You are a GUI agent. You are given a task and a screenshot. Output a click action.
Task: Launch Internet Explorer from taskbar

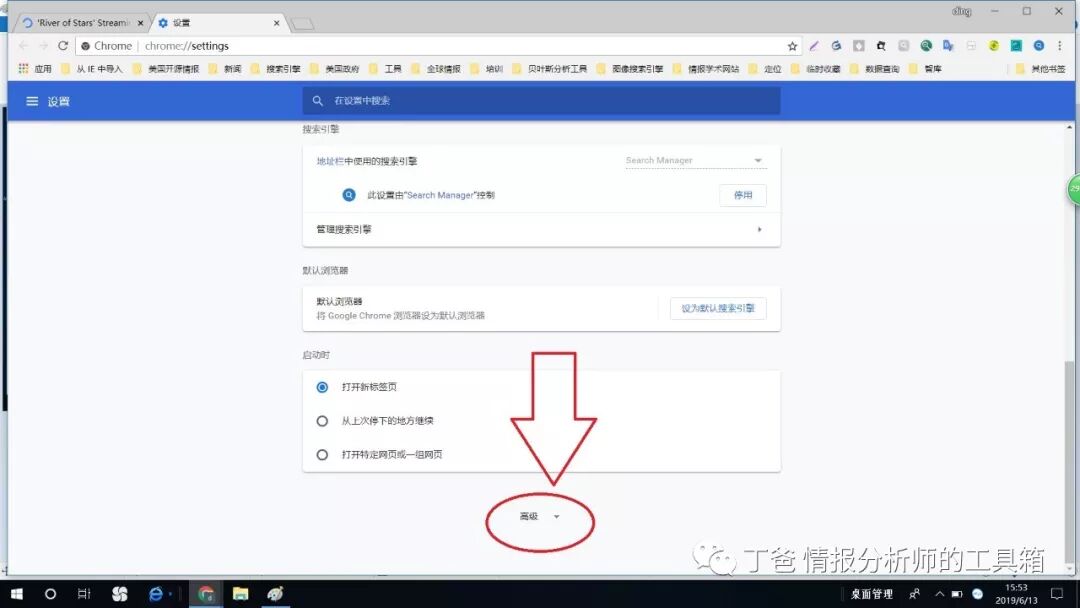[x=156, y=594]
